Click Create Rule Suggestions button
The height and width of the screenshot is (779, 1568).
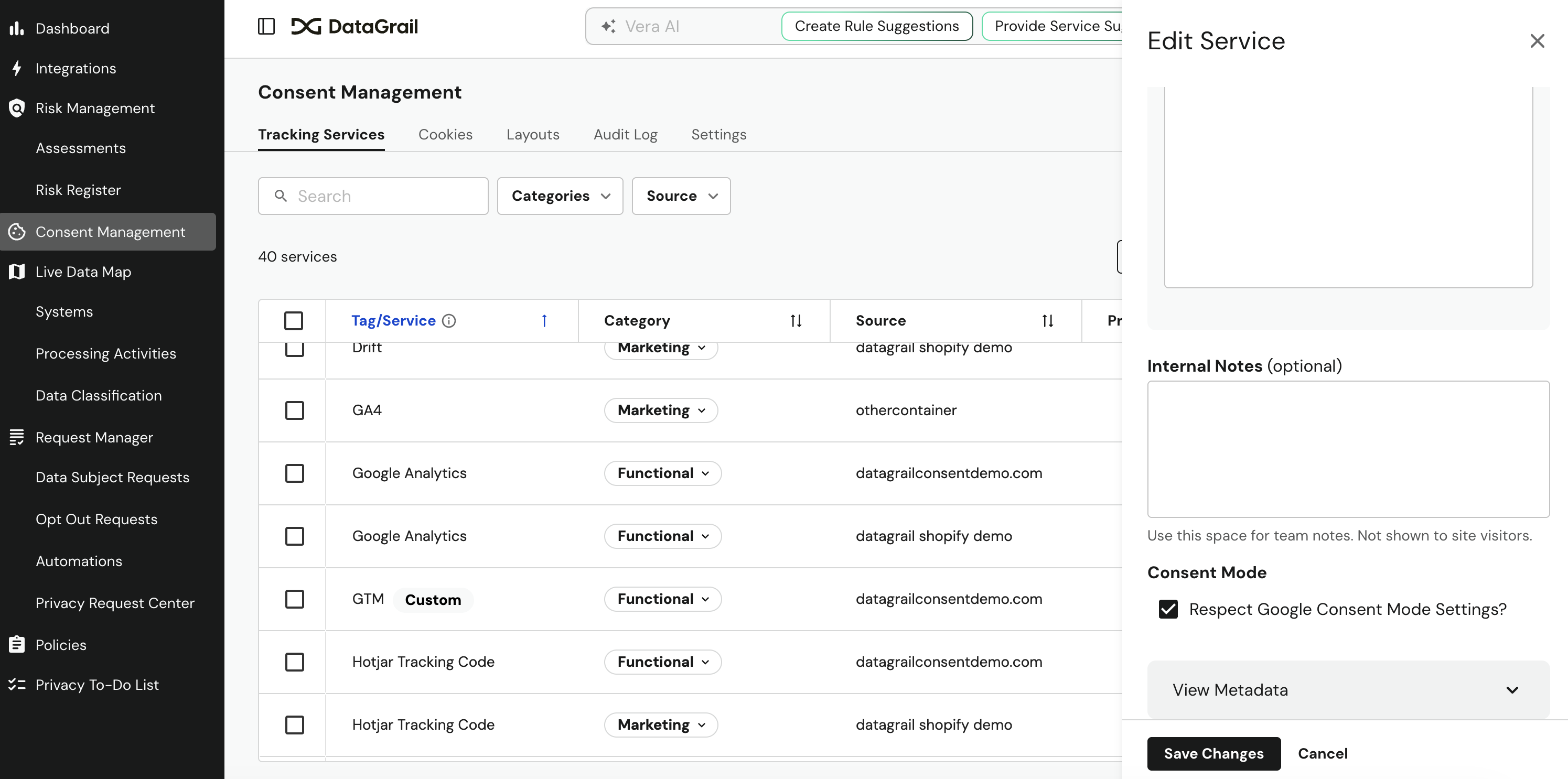pos(876,26)
